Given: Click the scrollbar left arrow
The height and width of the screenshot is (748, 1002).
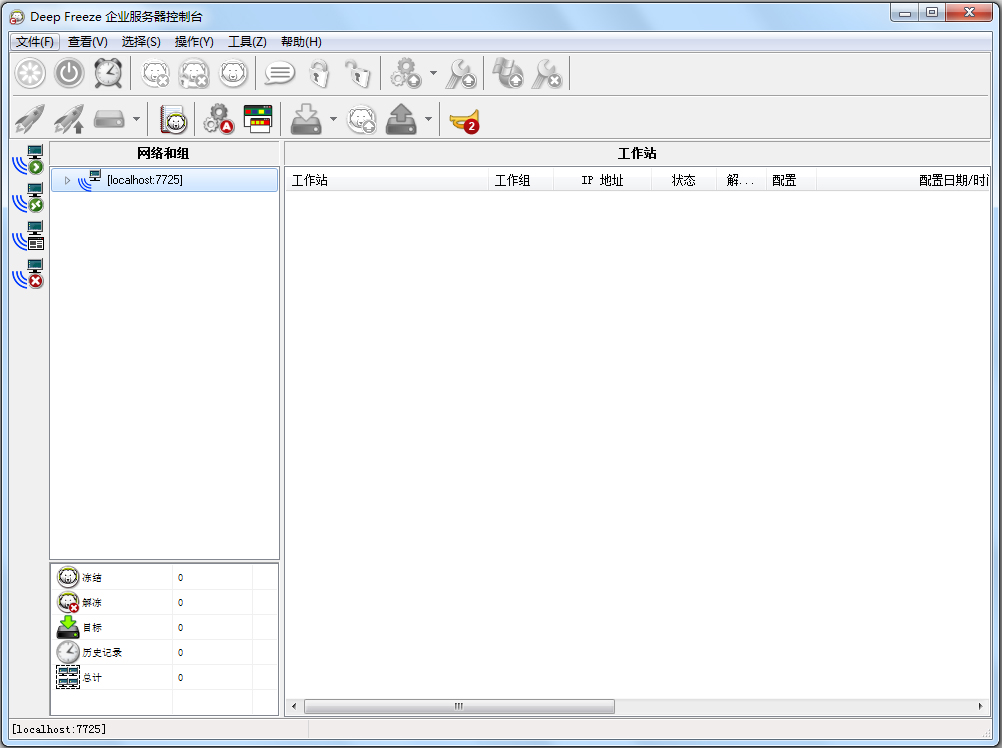Looking at the screenshot, I should point(294,706).
